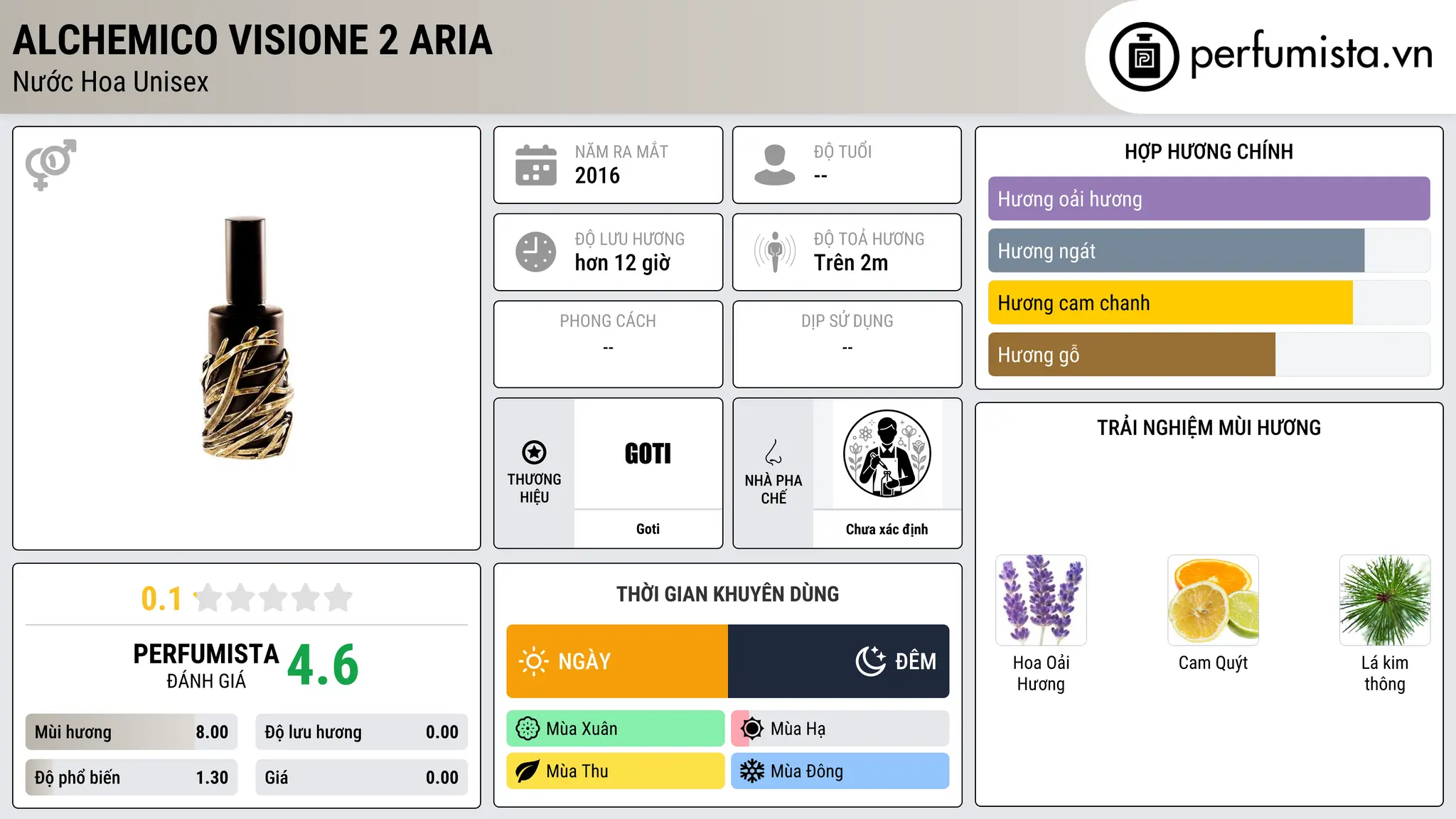Image resolution: width=1456 pixels, height=819 pixels.
Task: Click the Độ lưu hương 0.00 score bar
Action: point(362,732)
